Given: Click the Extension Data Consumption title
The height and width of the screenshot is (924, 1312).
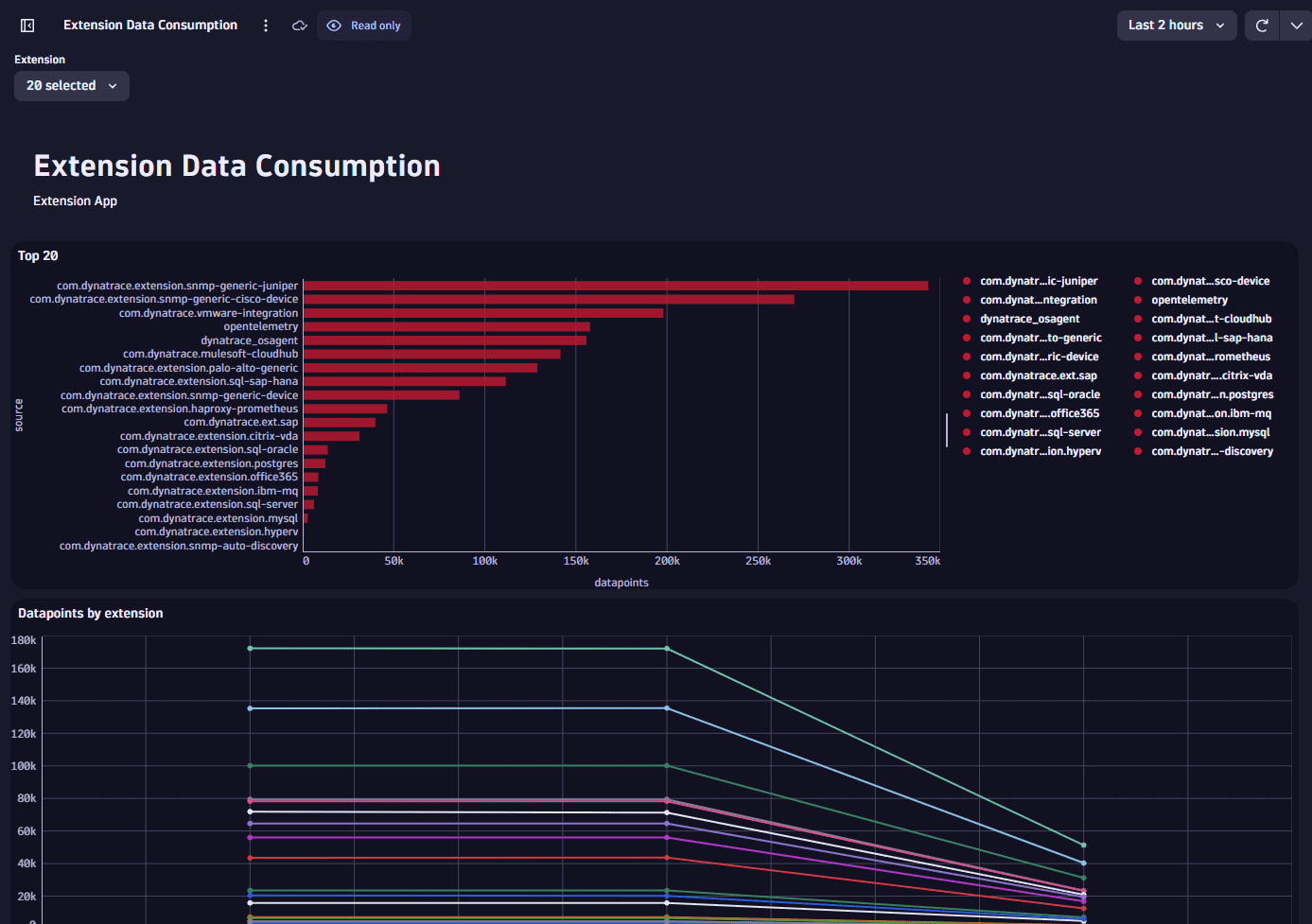Looking at the screenshot, I should tap(236, 166).
